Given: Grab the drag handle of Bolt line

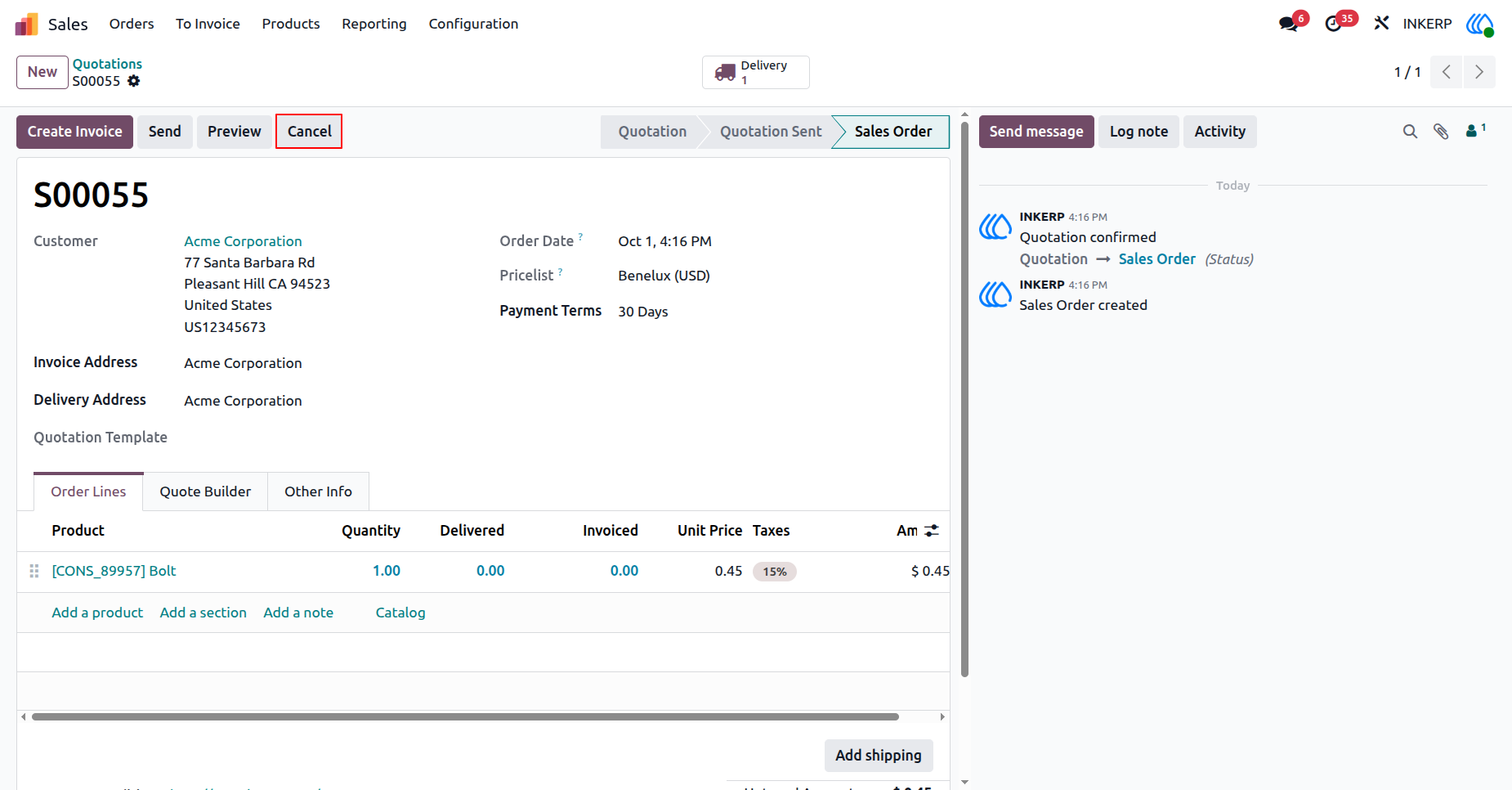Looking at the screenshot, I should click(x=34, y=571).
